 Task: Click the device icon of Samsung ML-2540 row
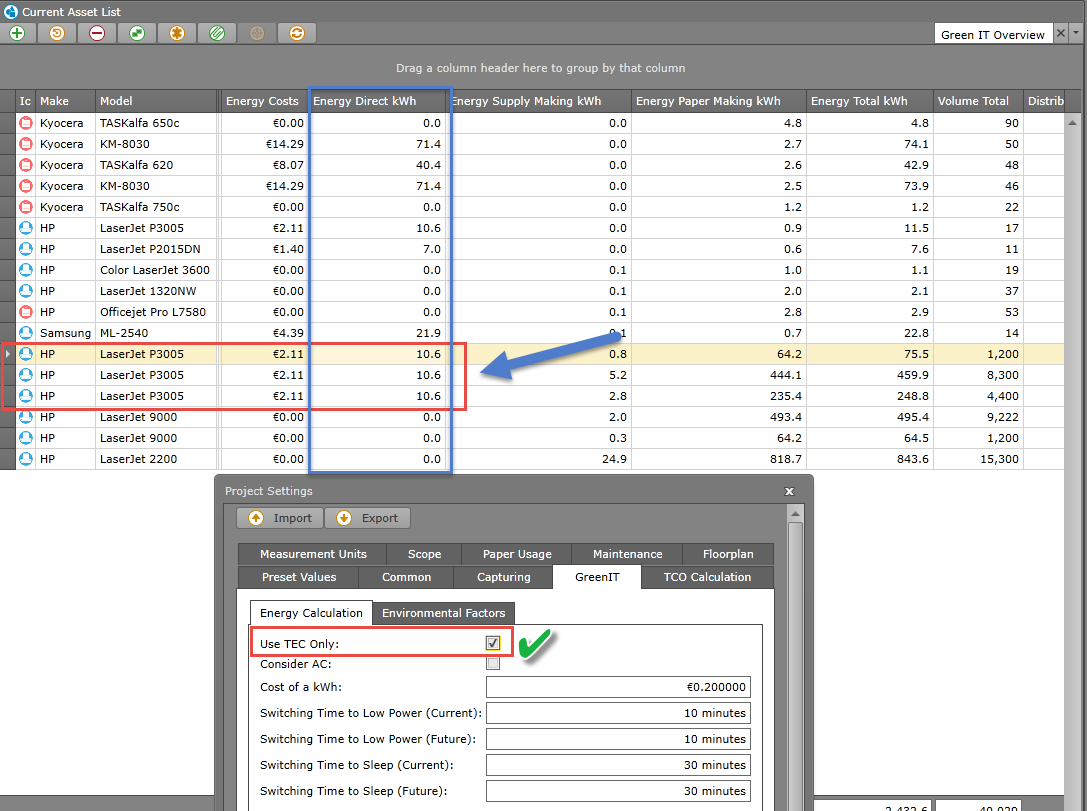point(26,333)
